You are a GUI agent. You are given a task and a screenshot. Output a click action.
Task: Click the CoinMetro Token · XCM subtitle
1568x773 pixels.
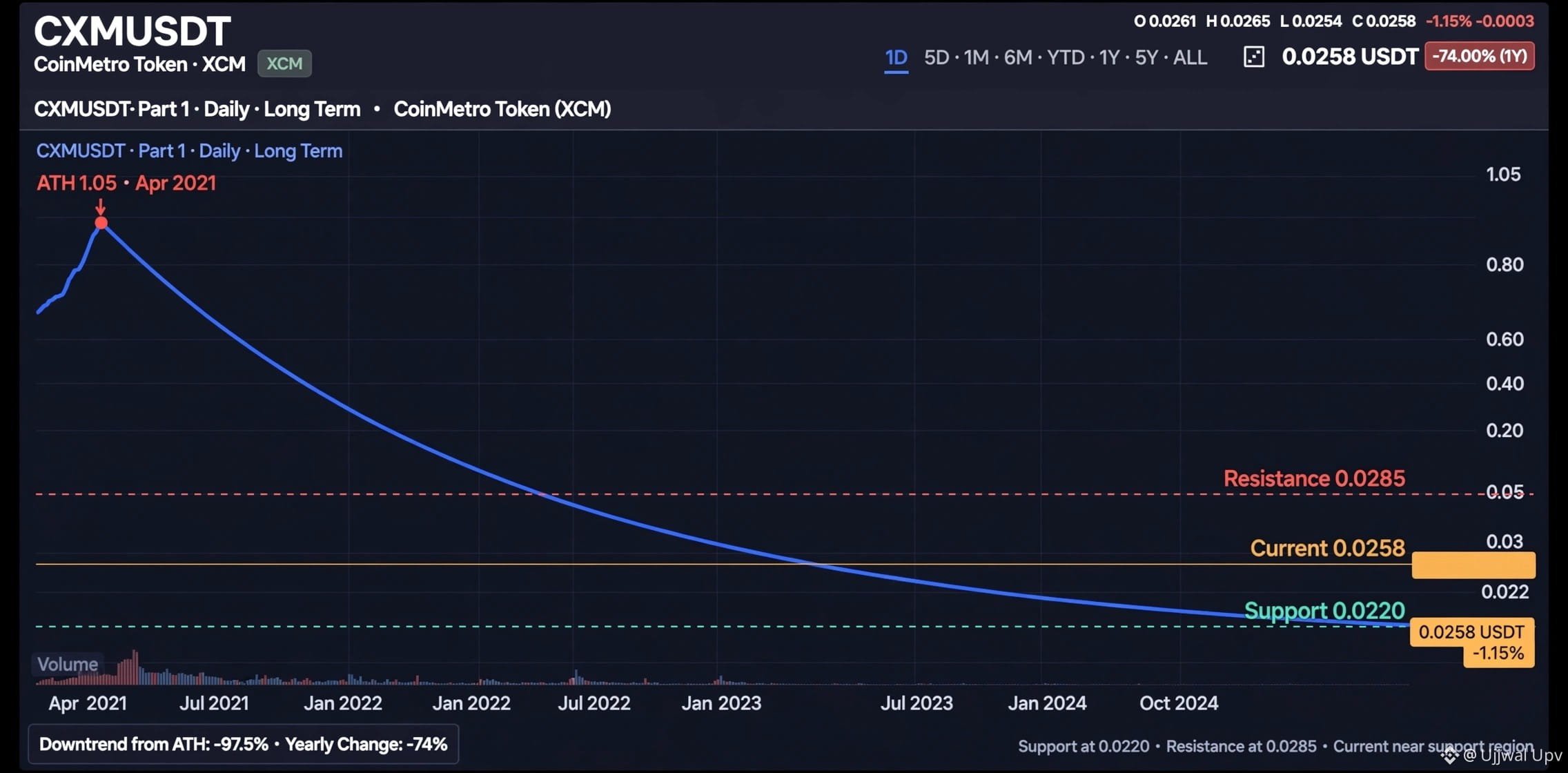140,64
